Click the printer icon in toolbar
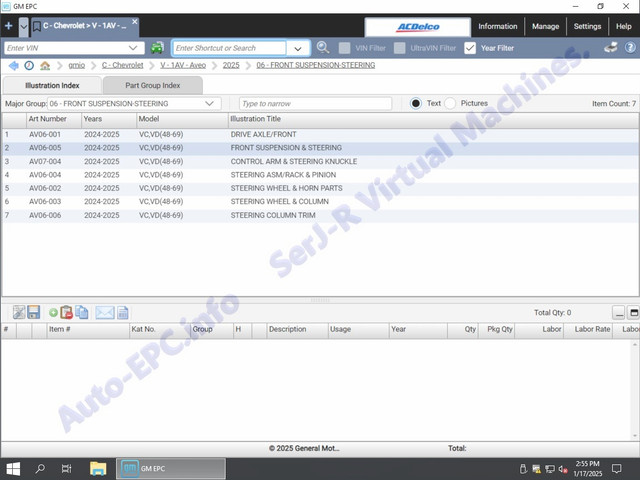 coord(611,48)
